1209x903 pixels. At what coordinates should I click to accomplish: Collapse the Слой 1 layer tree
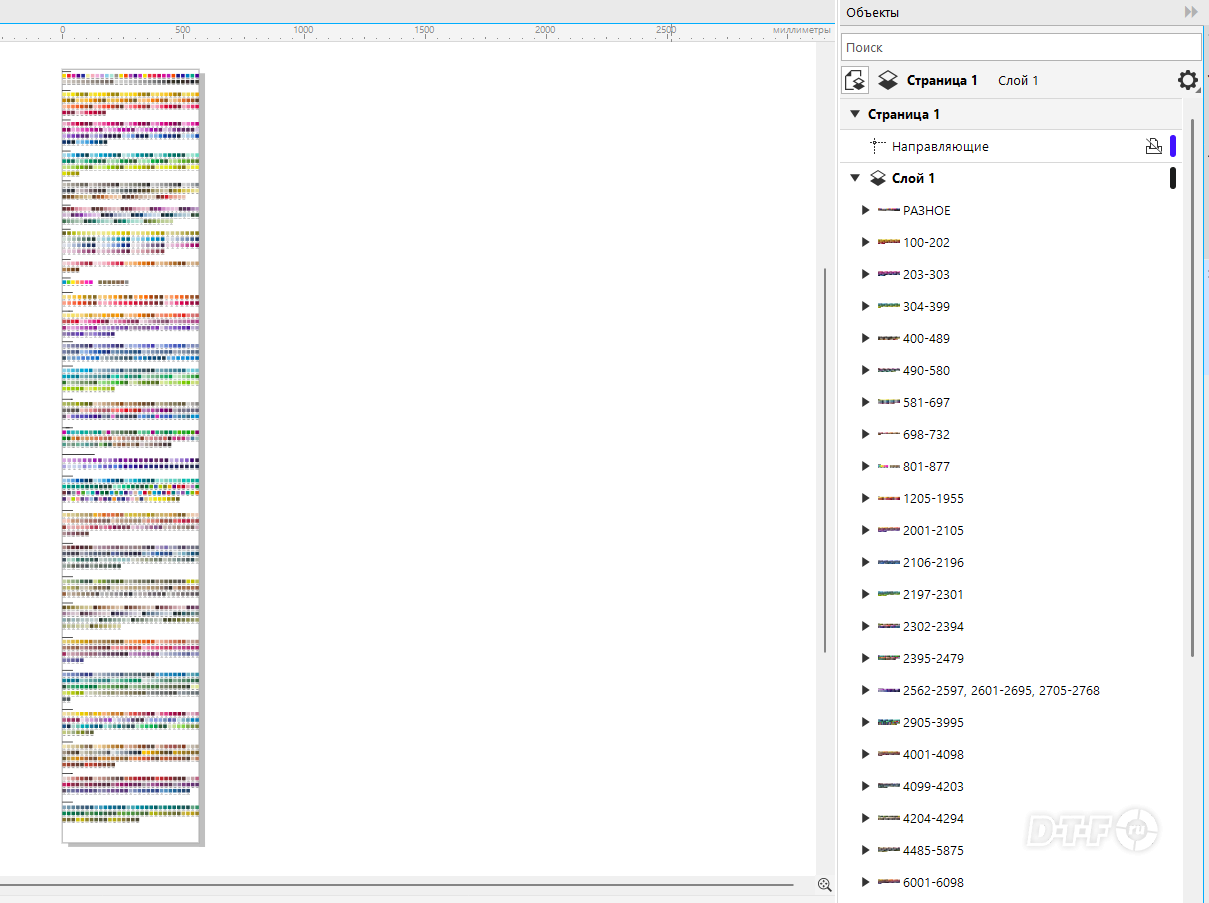pyautogui.click(x=855, y=178)
